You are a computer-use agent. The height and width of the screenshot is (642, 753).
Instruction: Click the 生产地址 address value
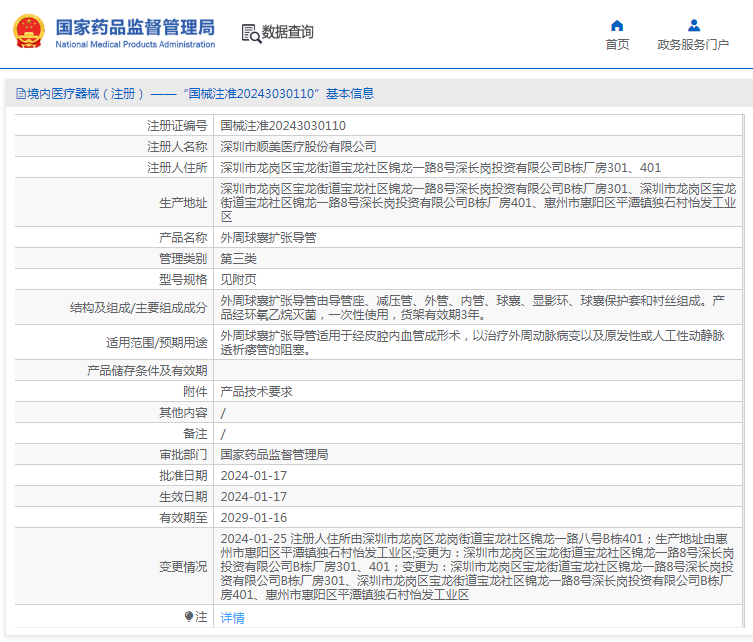[478, 203]
